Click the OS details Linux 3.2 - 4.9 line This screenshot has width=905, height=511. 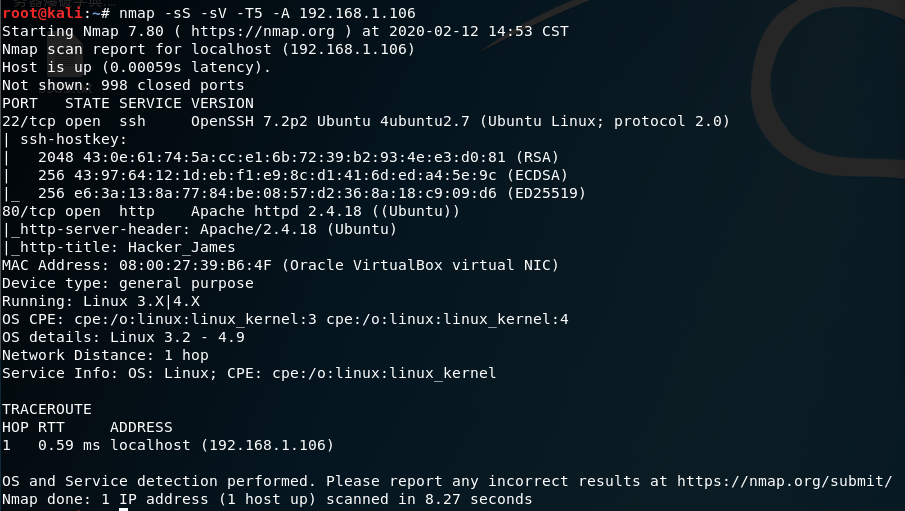[x=123, y=337]
